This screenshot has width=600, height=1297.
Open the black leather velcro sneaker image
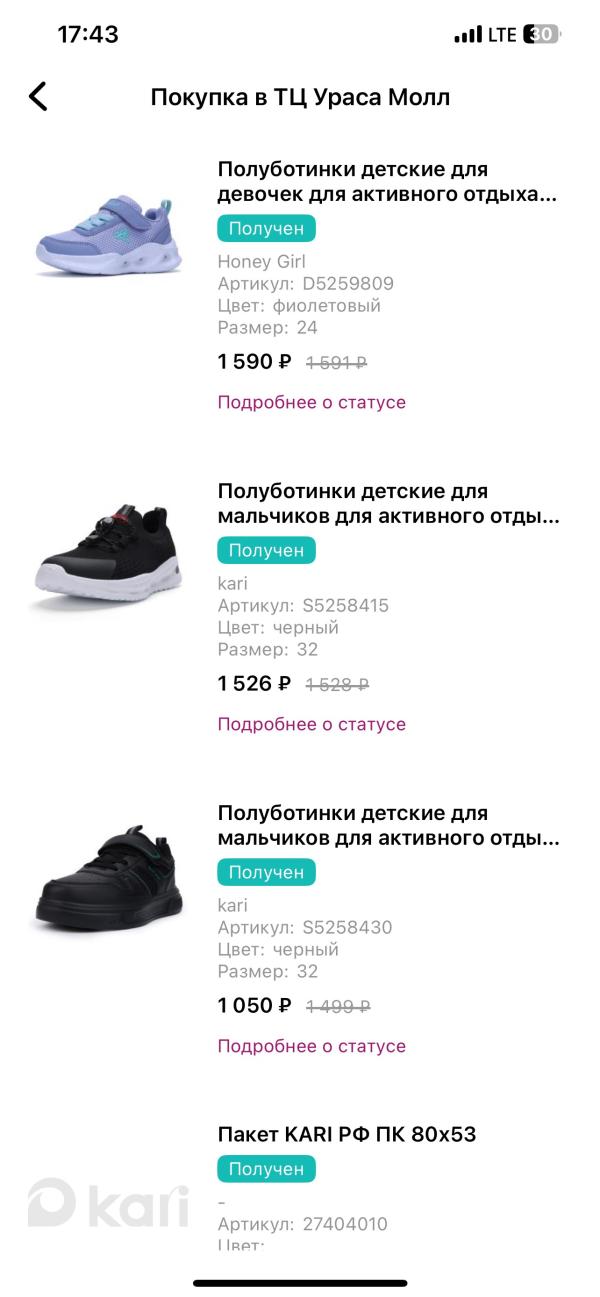(x=110, y=878)
